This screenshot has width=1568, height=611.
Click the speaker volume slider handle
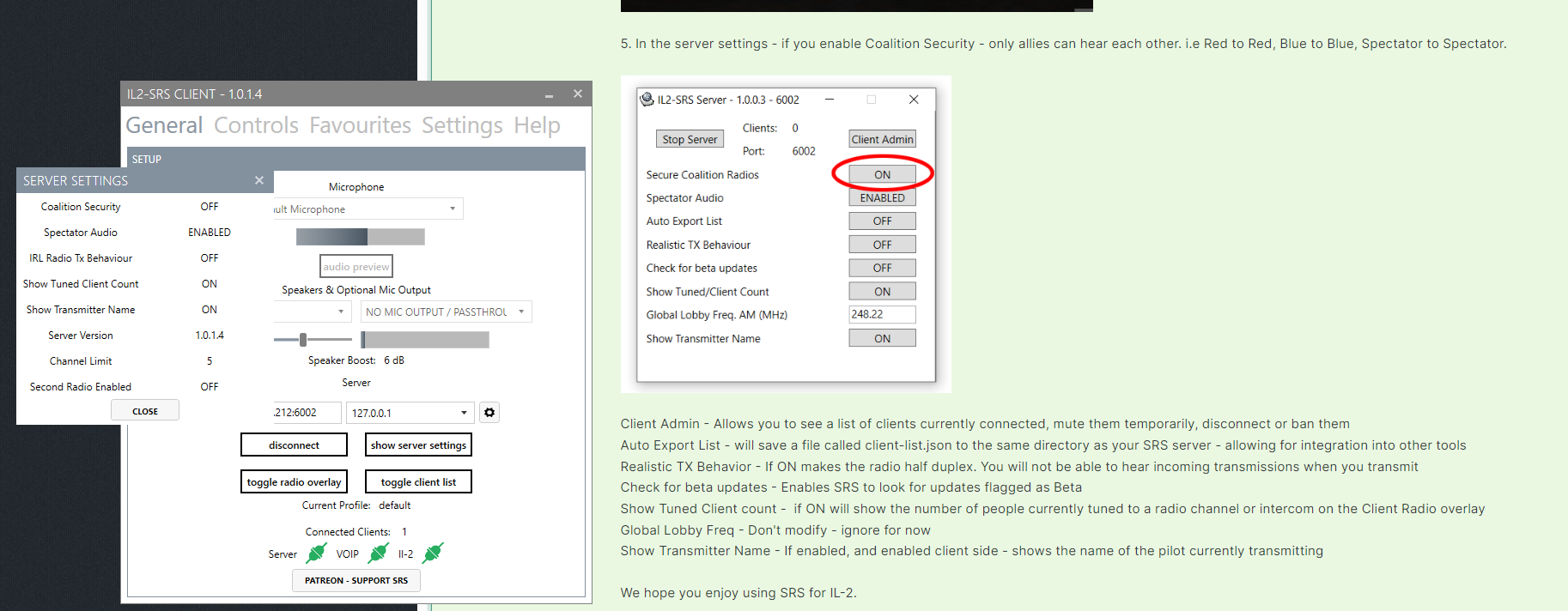(303, 339)
